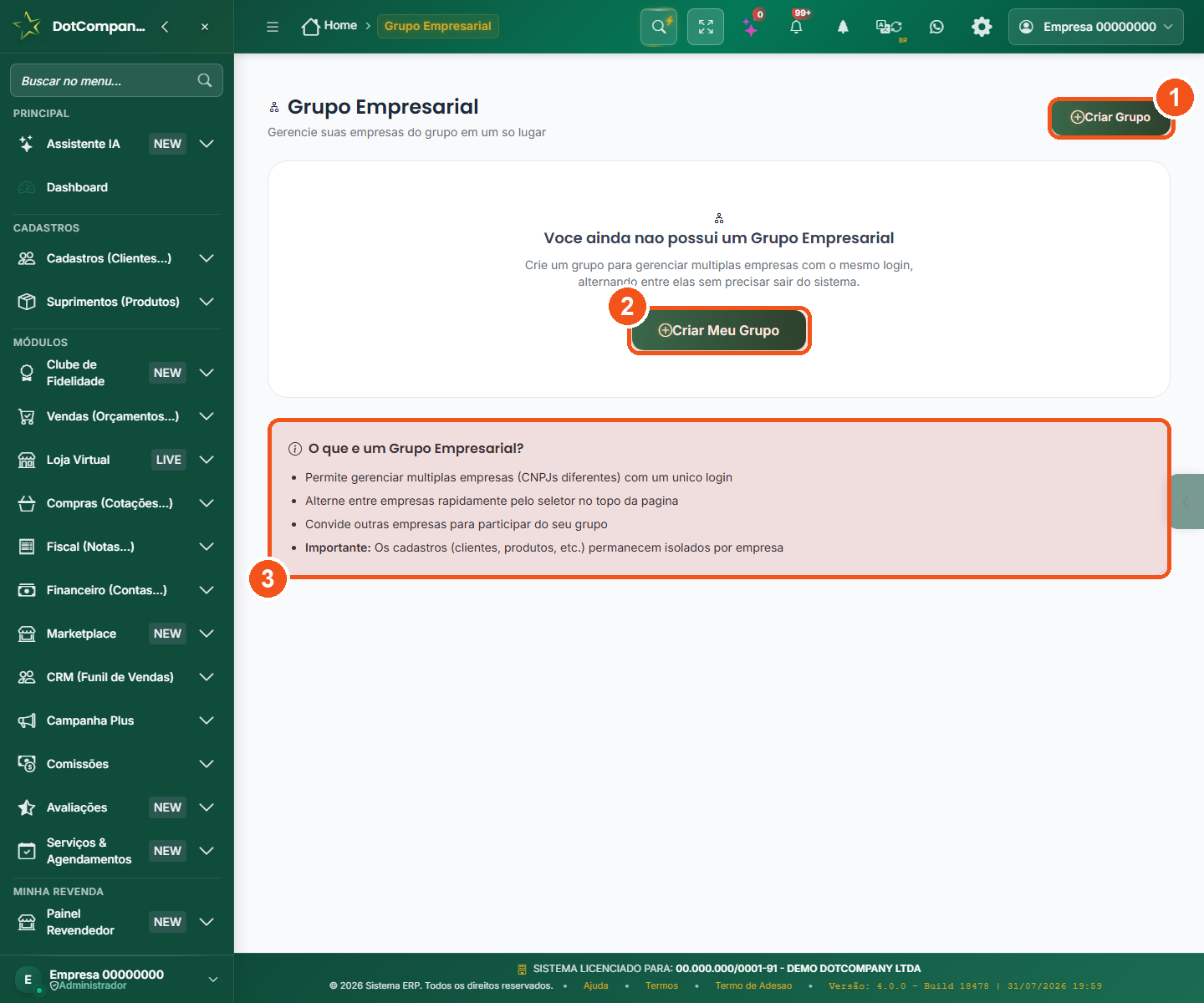Viewport: 1204px width, 1003px height.
Task: Open the Empresa 00000000 account dropdown
Action: [1096, 27]
